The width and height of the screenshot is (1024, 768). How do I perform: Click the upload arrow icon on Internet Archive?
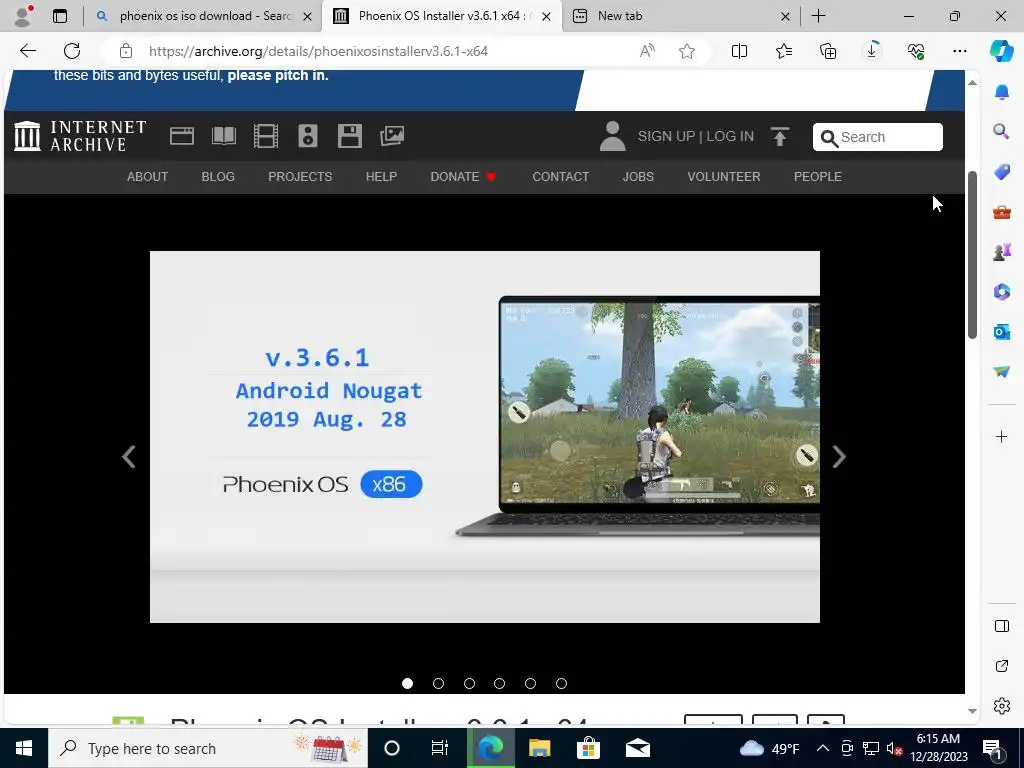[x=780, y=136]
